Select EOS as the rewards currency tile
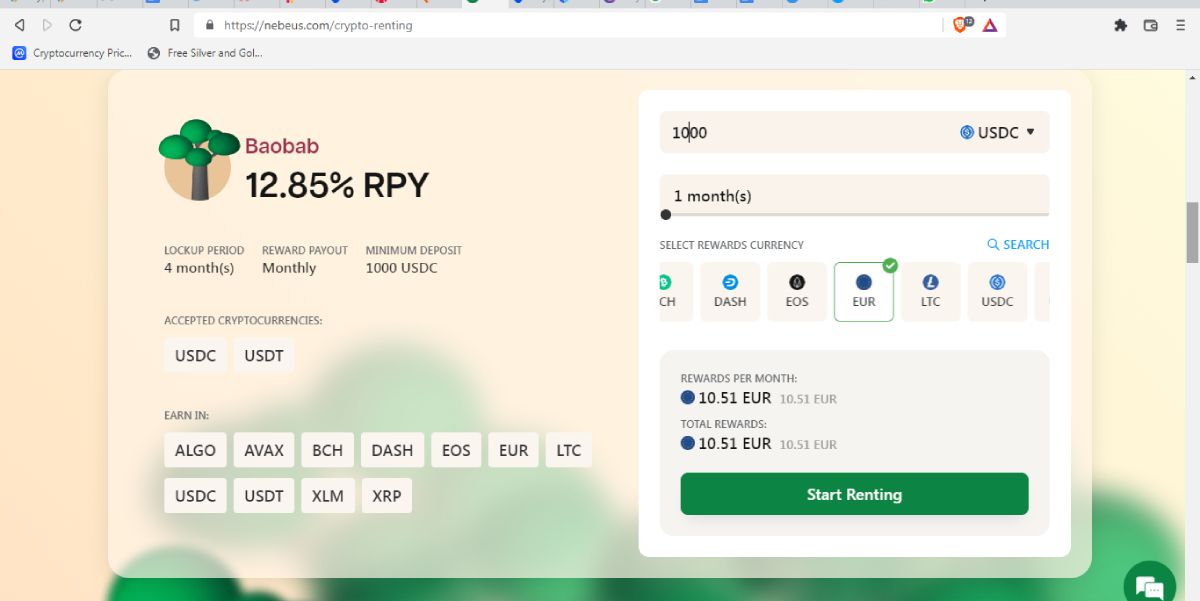Screen dimensions: 1200x601 (797, 292)
